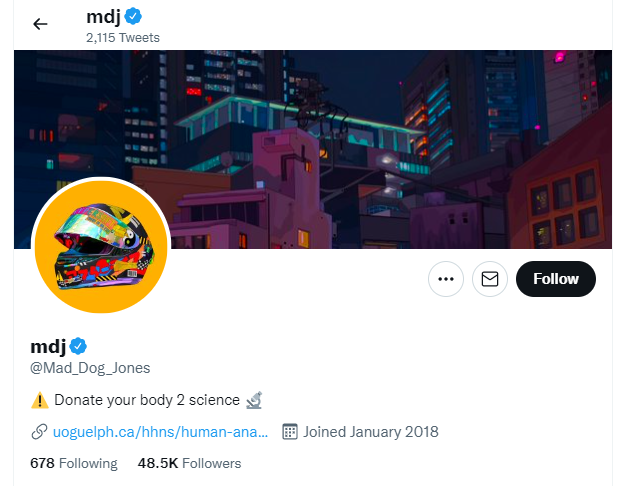
Task: Open the three-dots more options menu
Action: pos(446,279)
